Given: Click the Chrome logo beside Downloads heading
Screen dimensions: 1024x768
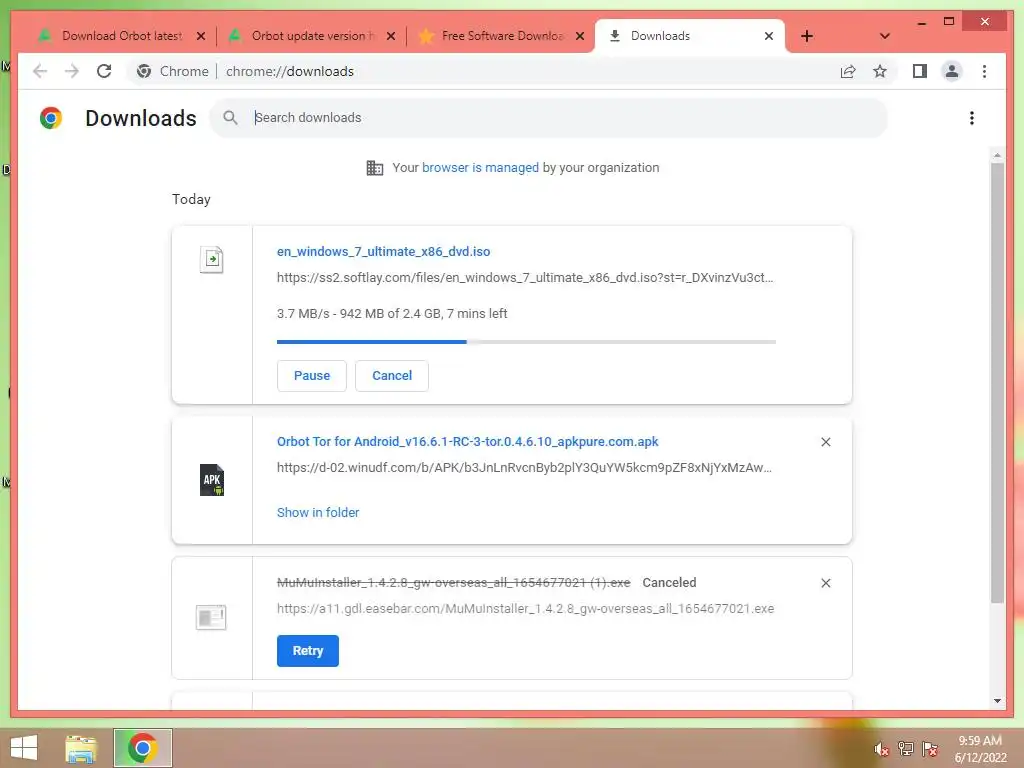Looking at the screenshot, I should [x=51, y=118].
